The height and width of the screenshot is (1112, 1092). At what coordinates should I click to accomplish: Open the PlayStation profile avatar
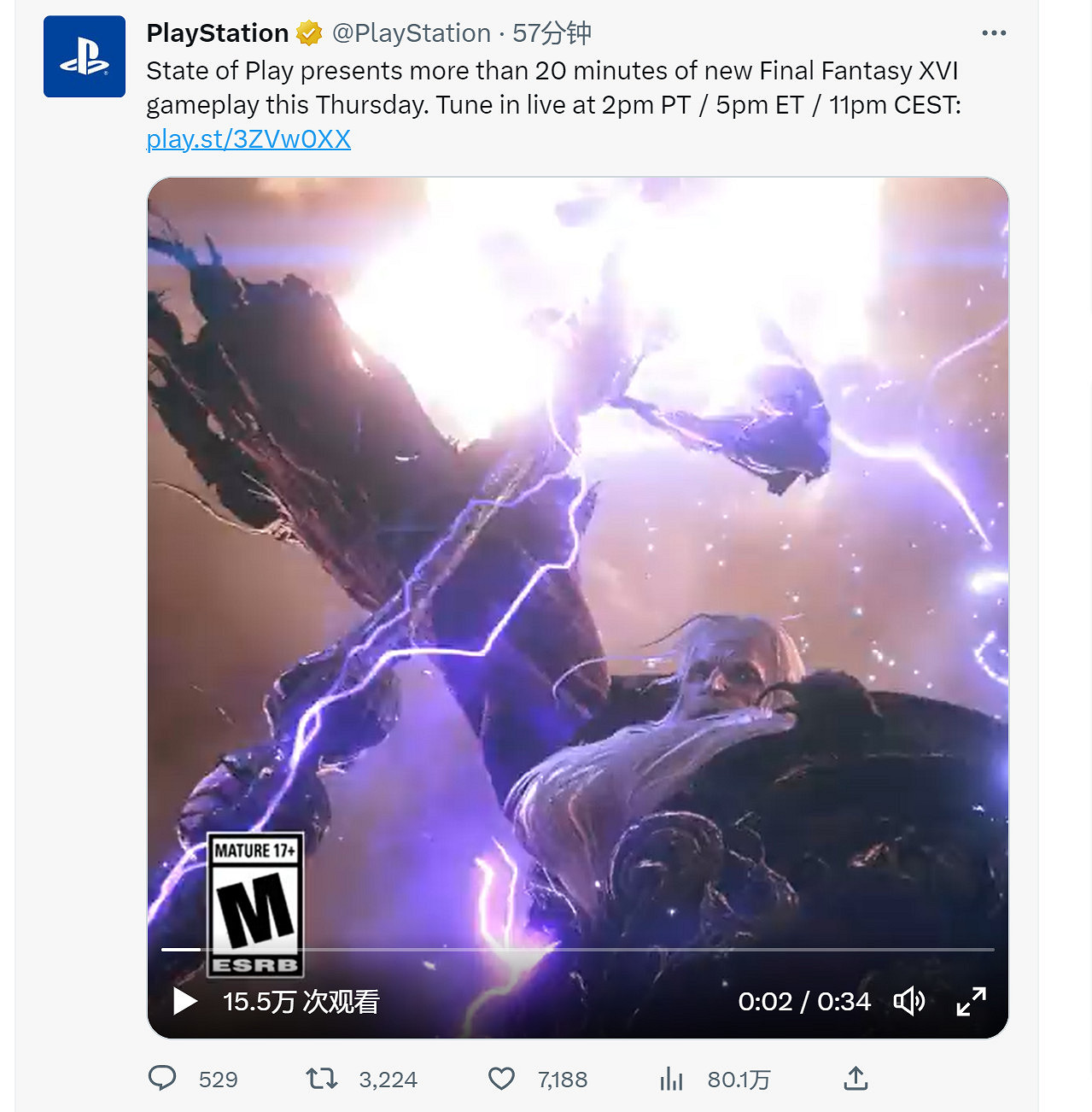85,56
